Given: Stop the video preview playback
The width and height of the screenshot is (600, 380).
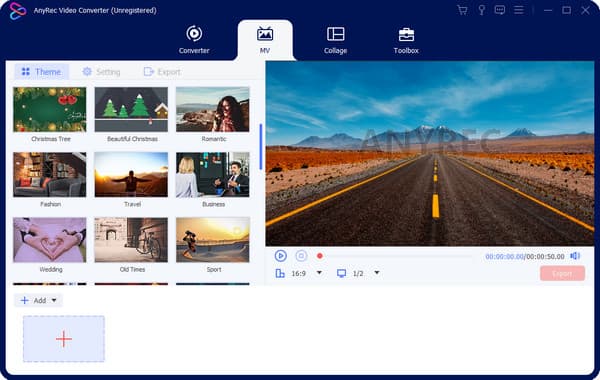Looking at the screenshot, I should coord(301,256).
